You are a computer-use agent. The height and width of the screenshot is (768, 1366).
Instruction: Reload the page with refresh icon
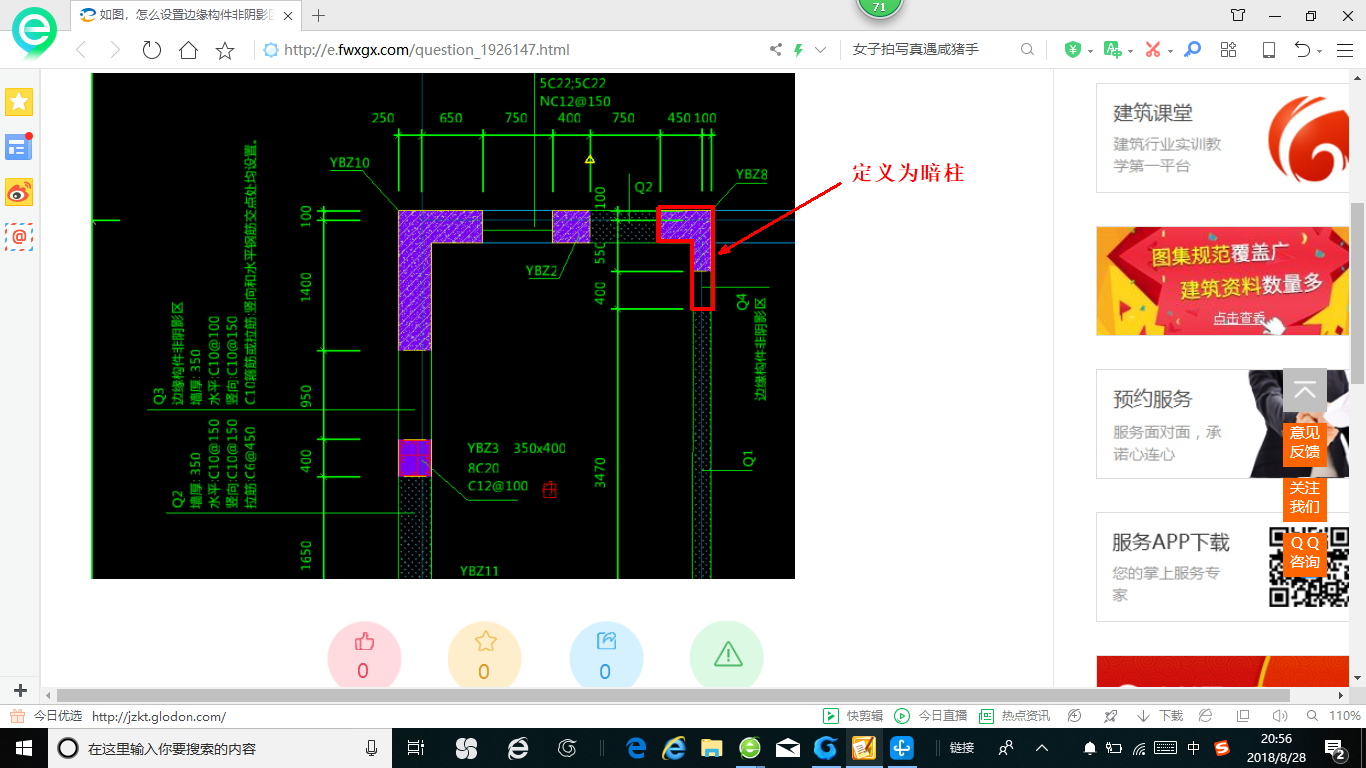coord(152,50)
